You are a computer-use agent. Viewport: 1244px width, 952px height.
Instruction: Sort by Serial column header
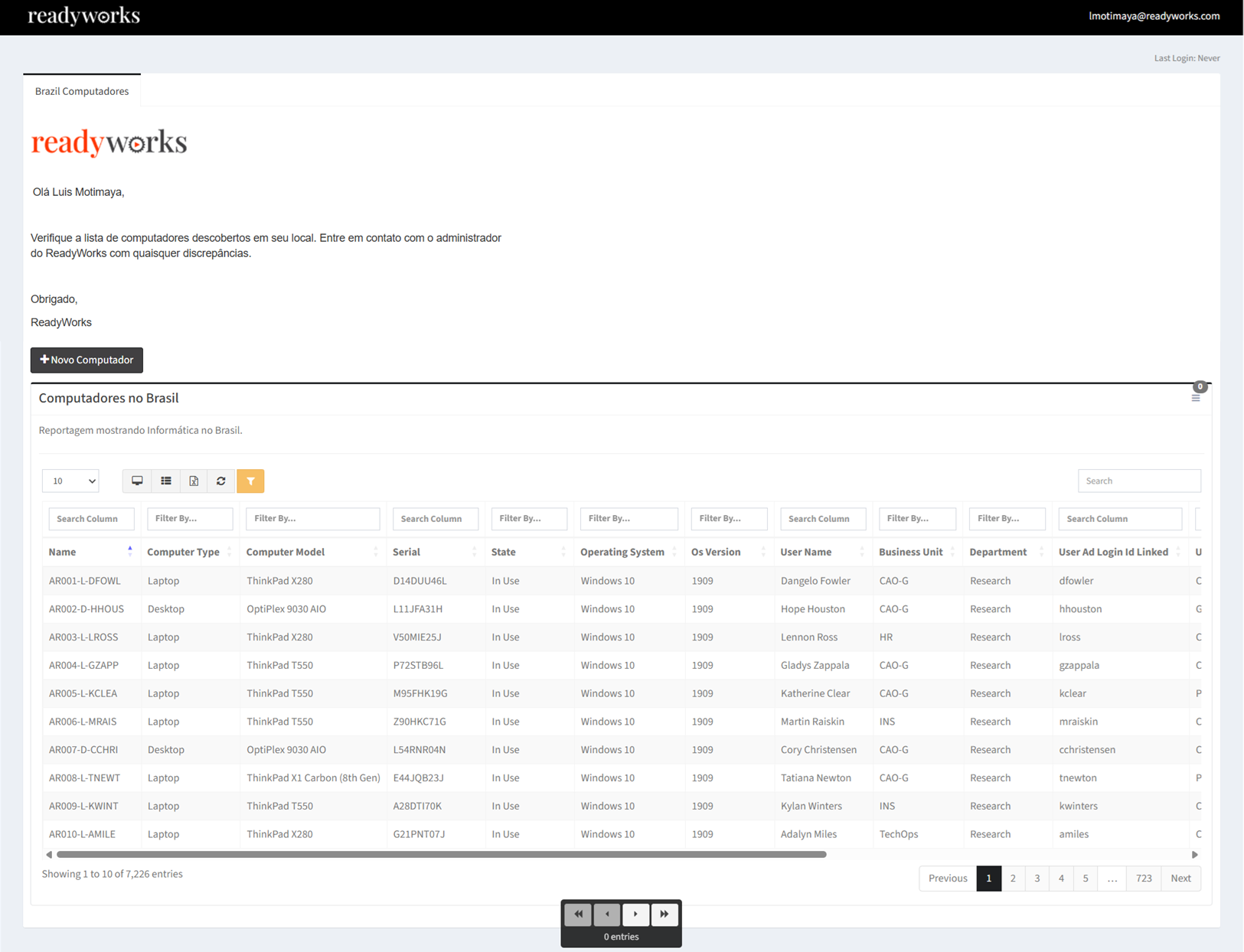click(436, 552)
